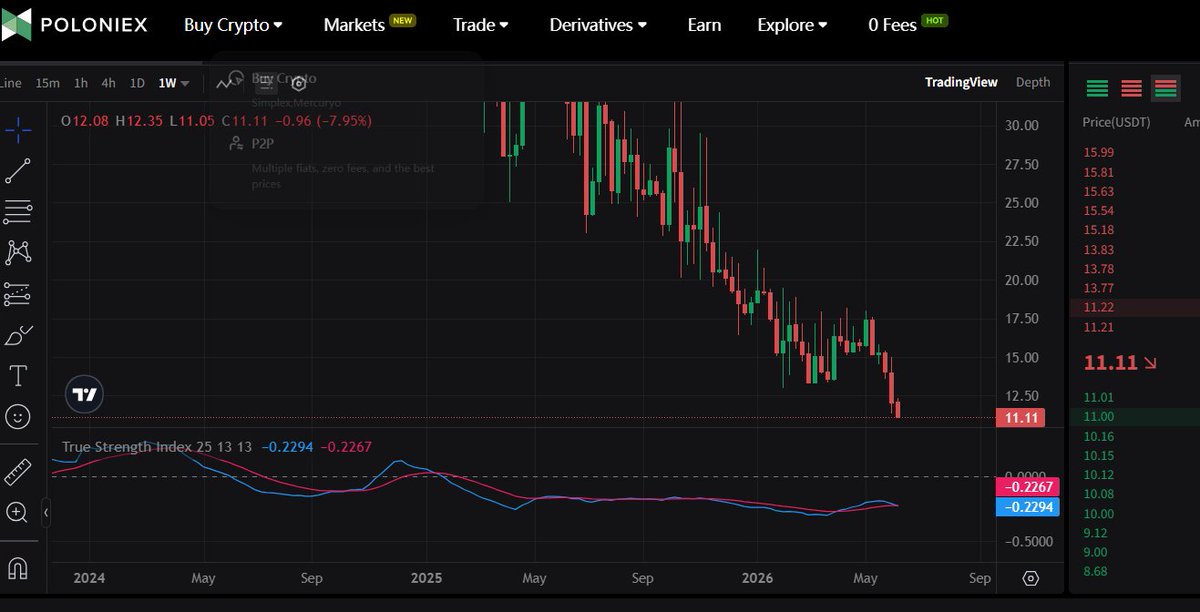1200x612 pixels.
Task: Expand the Explore menu
Action: coord(792,25)
